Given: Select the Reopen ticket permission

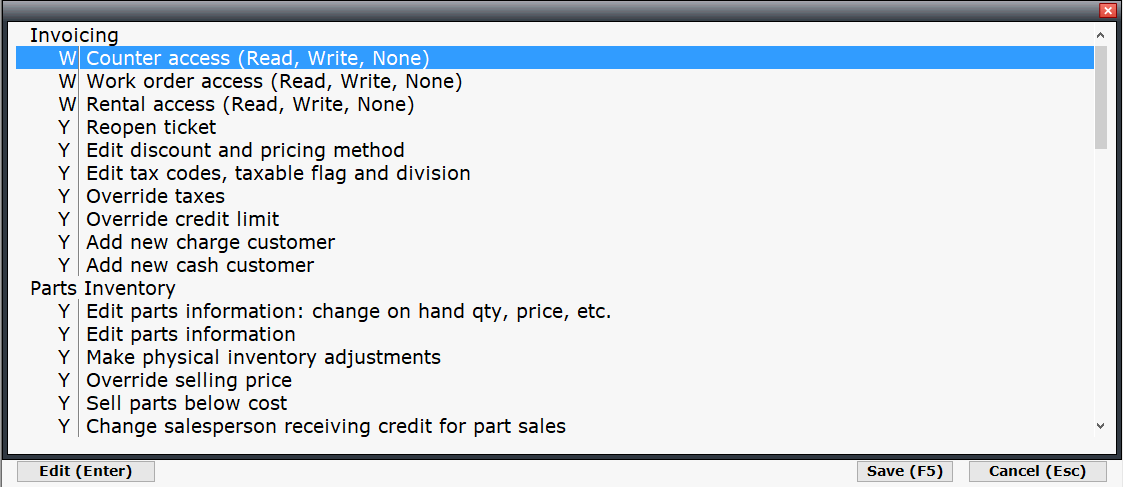Looking at the screenshot, I should tap(151, 128).
